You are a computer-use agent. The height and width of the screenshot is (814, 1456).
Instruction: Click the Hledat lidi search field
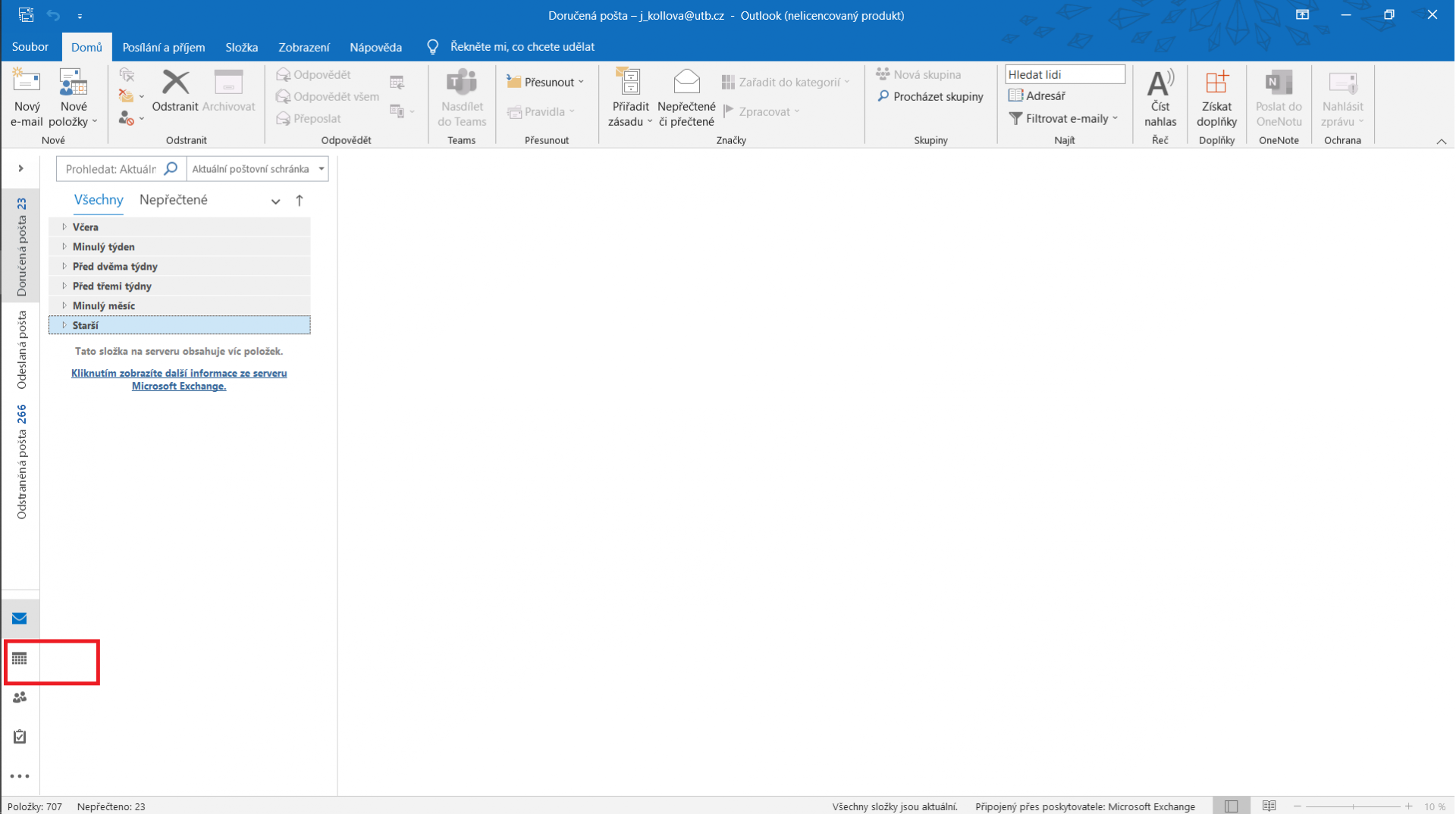[x=1064, y=74]
